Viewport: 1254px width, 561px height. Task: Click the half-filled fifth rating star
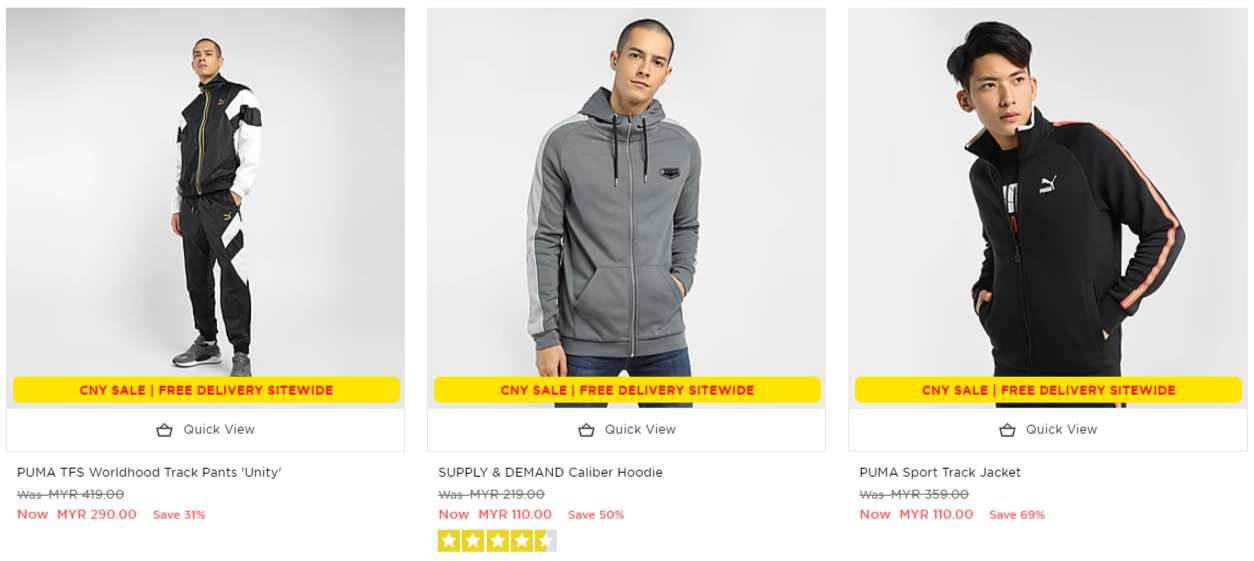click(545, 541)
